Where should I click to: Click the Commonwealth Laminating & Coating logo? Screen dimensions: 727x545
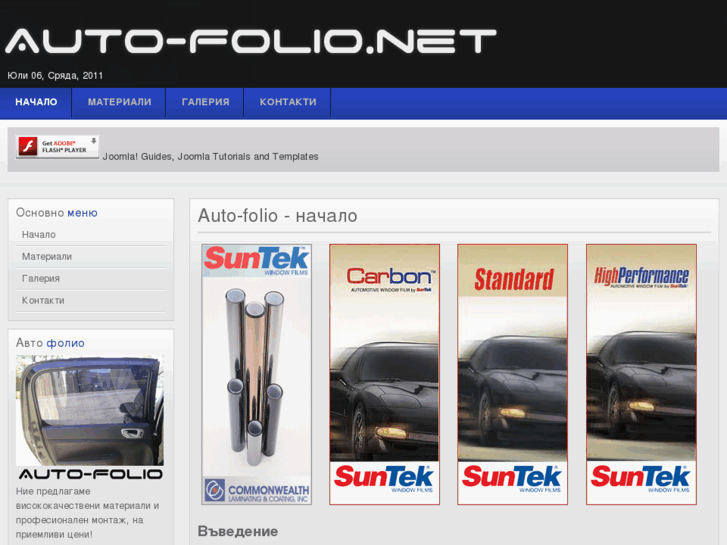[x=257, y=491]
